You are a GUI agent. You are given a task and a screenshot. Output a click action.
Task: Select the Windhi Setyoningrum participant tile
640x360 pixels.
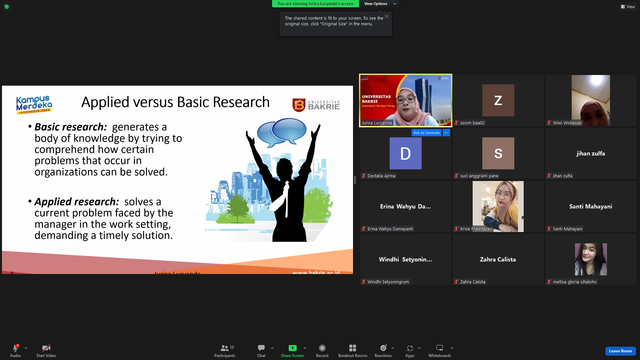406,260
